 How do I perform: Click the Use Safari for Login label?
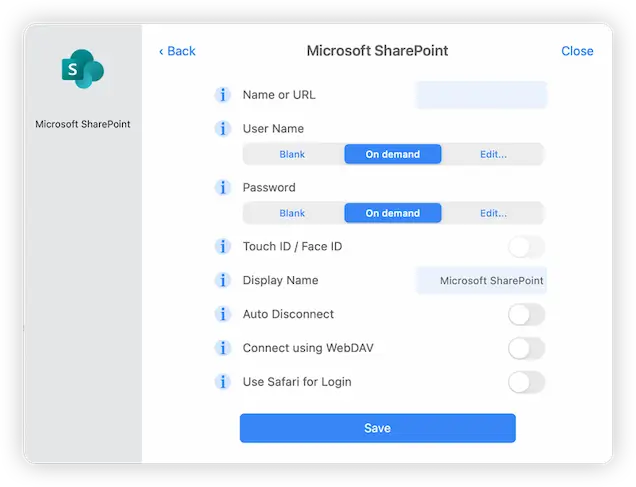tap(297, 382)
